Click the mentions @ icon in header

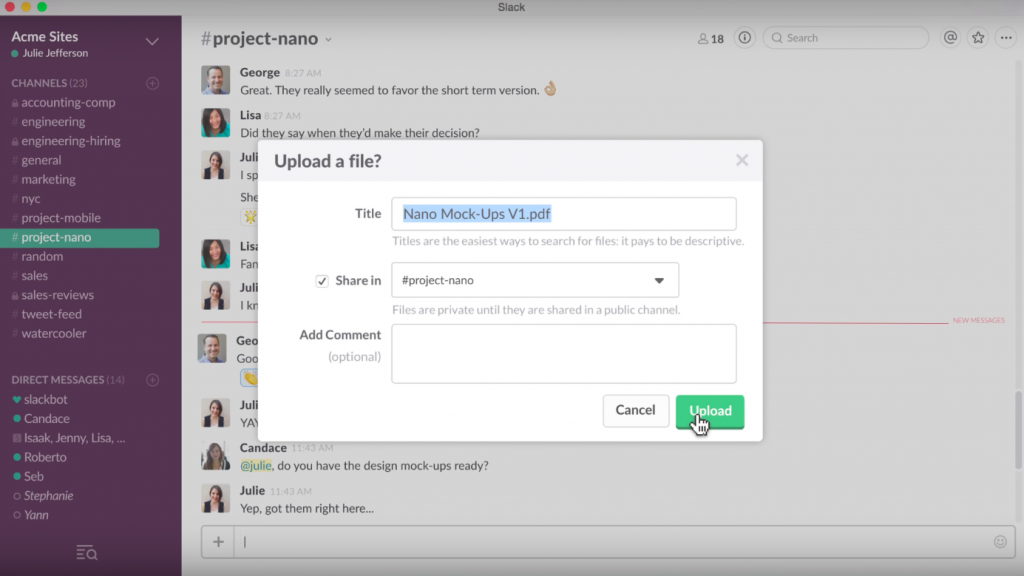[950, 38]
